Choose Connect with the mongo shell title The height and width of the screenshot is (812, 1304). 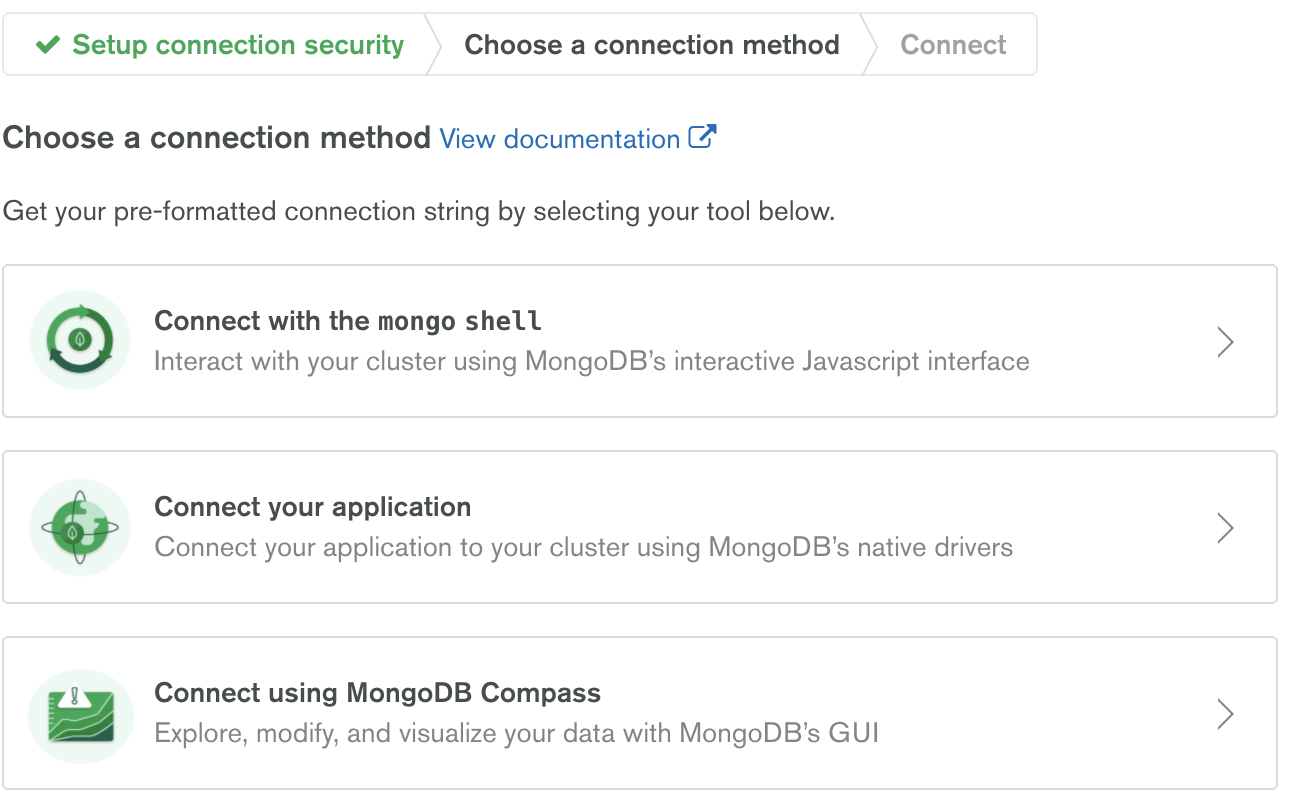[348, 321]
